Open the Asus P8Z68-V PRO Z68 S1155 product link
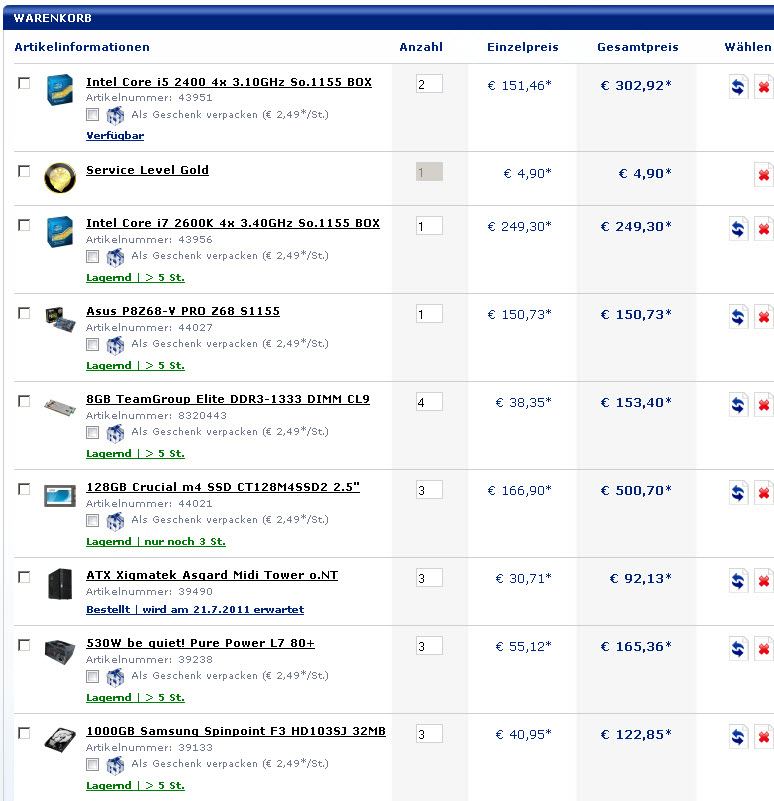Screen dimensions: 774x801 183,311
